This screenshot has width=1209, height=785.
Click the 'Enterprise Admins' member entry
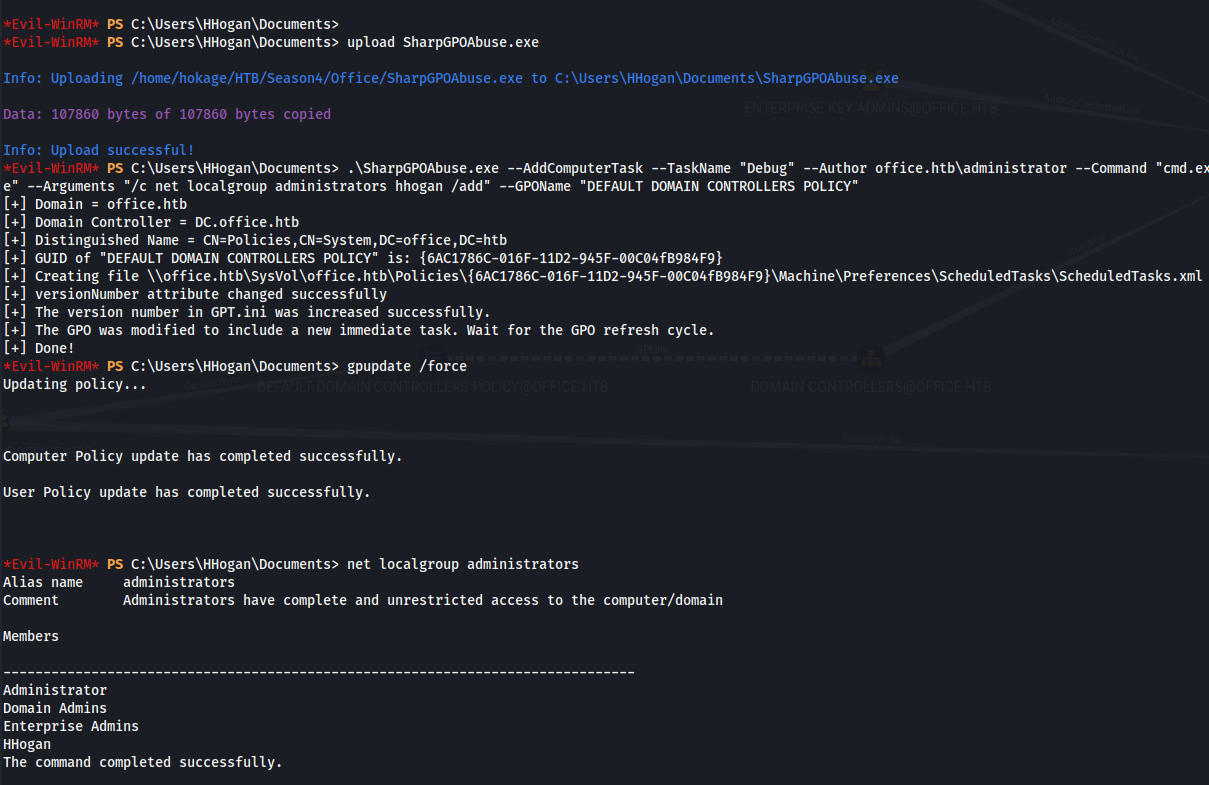point(71,726)
